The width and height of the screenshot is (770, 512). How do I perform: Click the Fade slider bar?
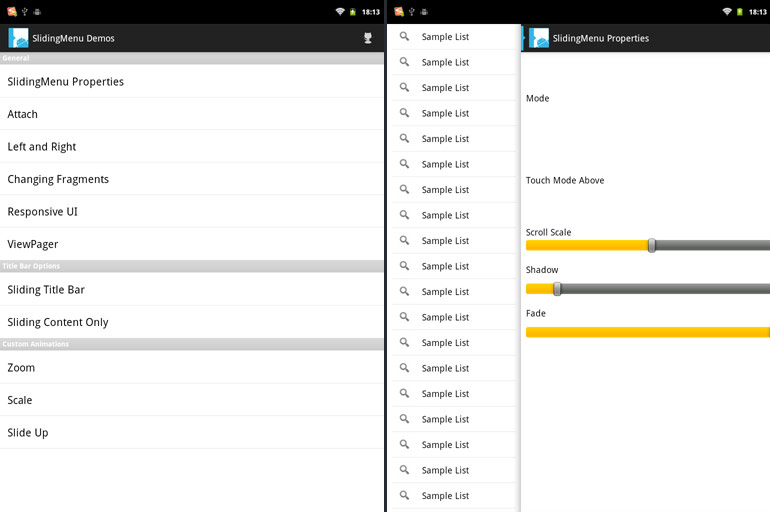[x=647, y=332]
